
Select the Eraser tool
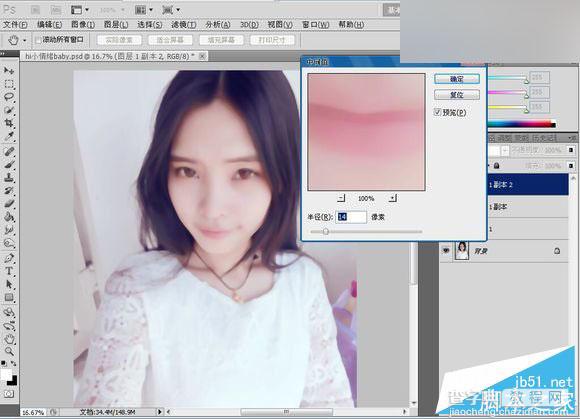pyautogui.click(x=9, y=204)
